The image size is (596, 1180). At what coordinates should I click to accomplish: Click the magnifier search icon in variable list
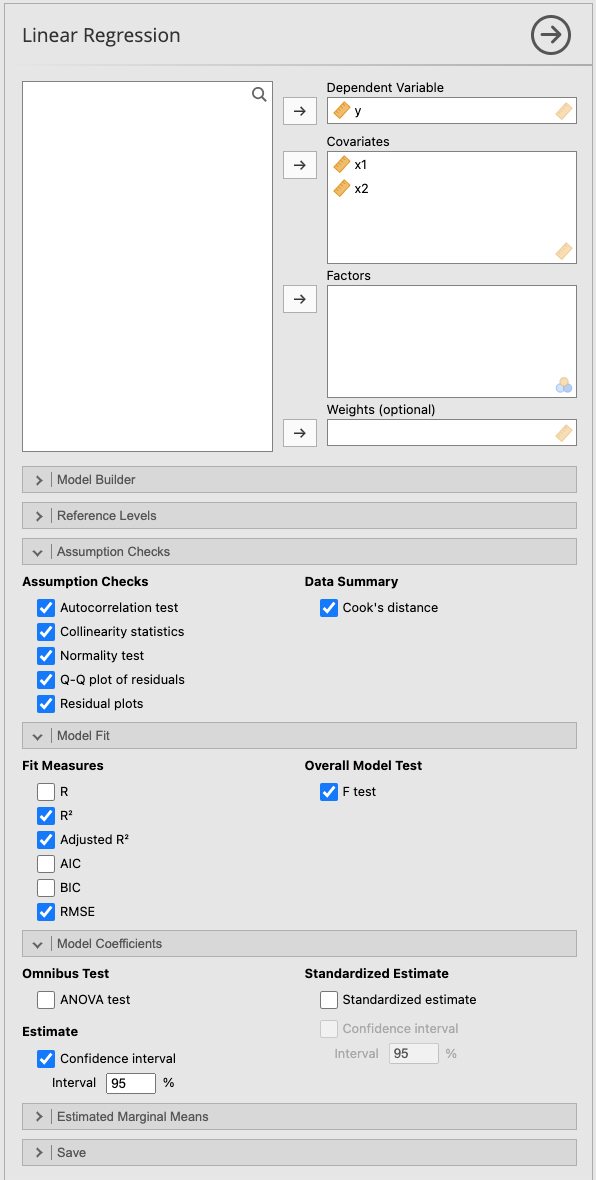click(x=259, y=94)
